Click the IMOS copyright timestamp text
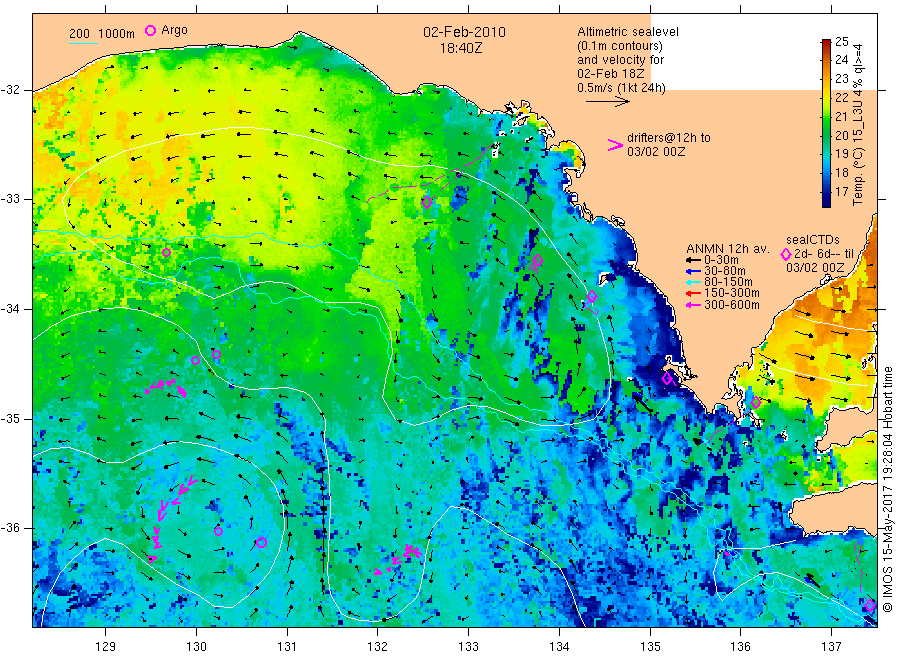 coord(887,490)
